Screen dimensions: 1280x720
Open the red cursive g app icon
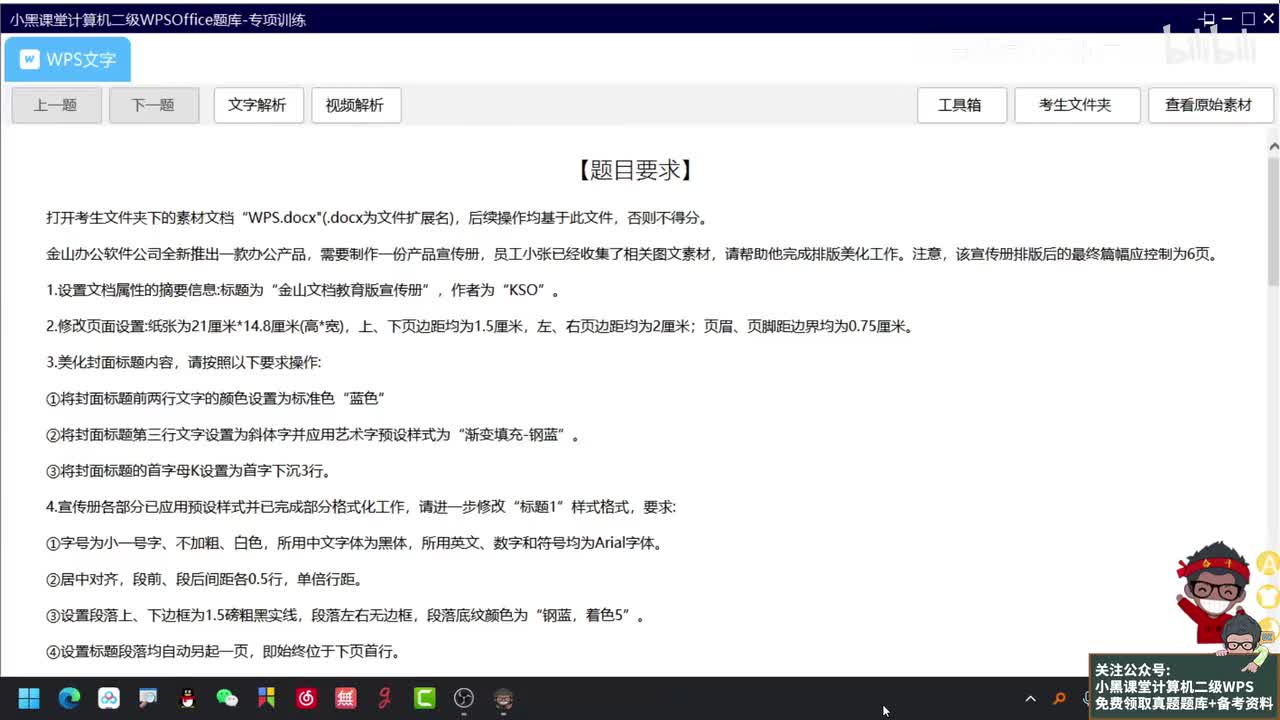tap(385, 698)
